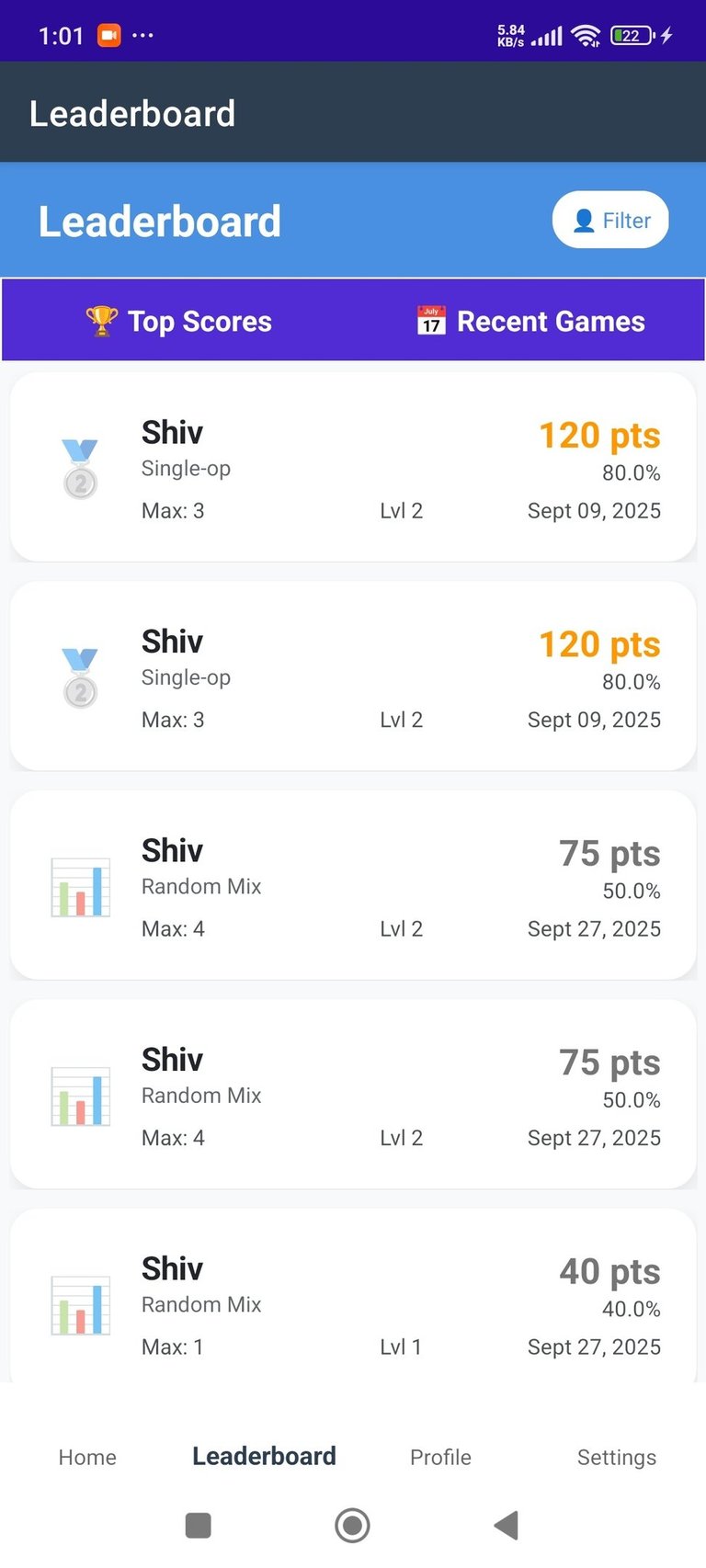This screenshot has width=706, height=1568.
Task: Tap the 40 pts entry bar chart icon
Action: [80, 1305]
